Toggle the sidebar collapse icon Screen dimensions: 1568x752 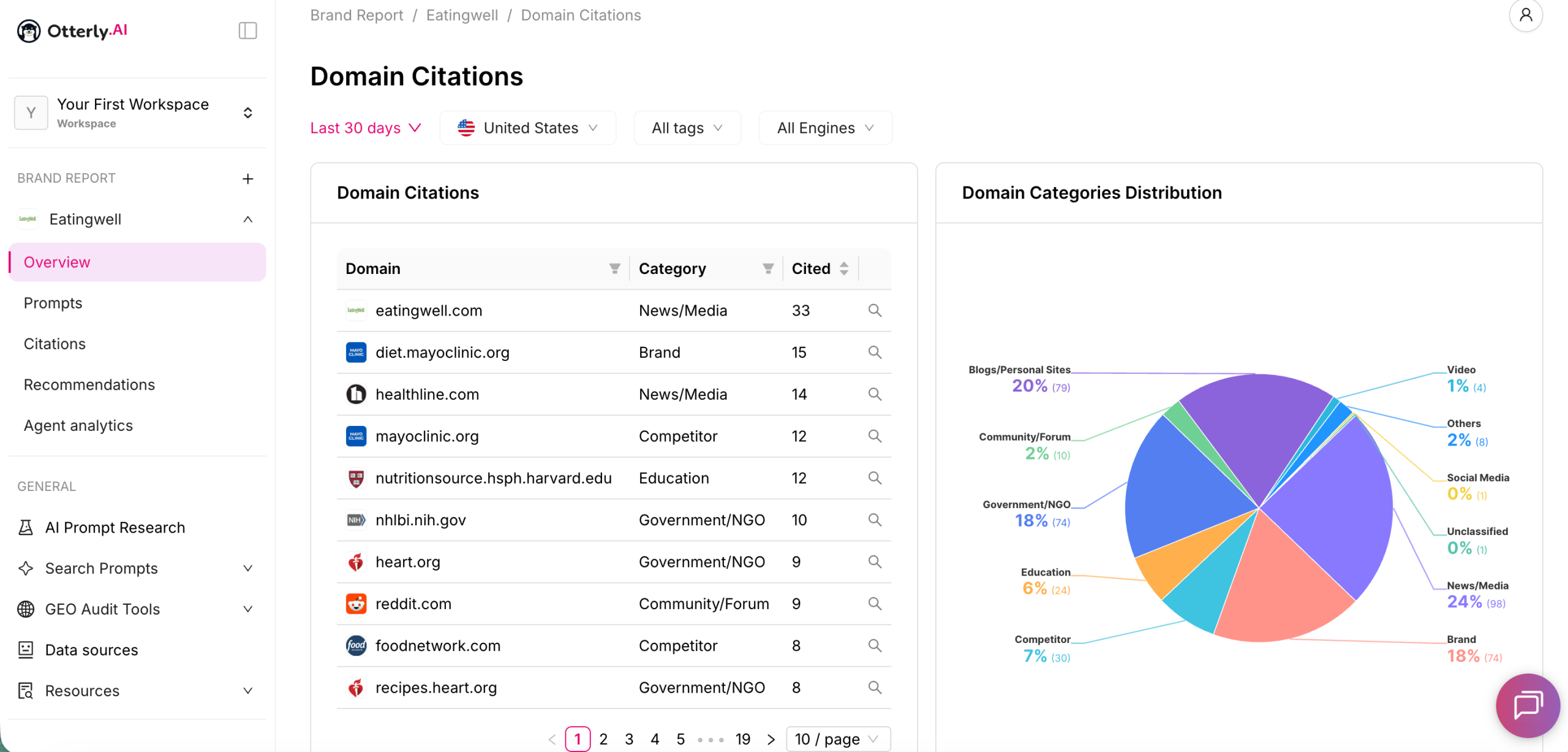(x=247, y=31)
